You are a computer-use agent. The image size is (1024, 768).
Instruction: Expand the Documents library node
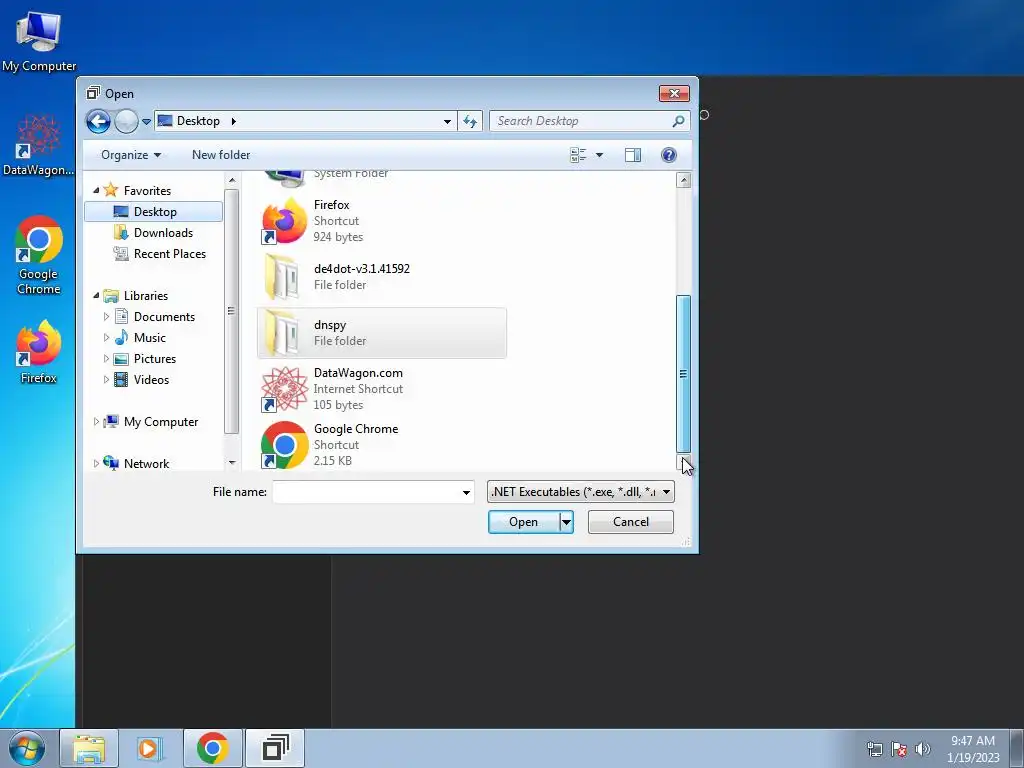coord(106,317)
